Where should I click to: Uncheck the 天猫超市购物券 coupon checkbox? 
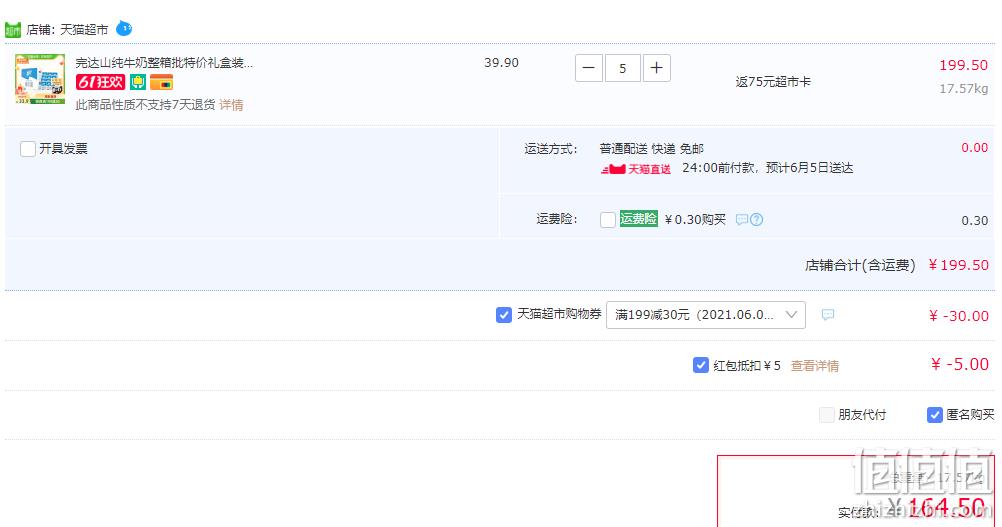pos(504,315)
